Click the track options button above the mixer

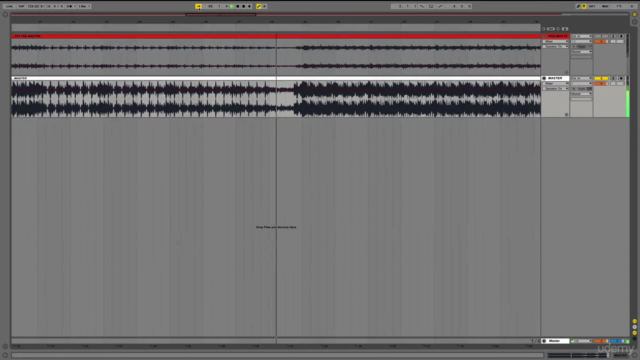point(564,29)
